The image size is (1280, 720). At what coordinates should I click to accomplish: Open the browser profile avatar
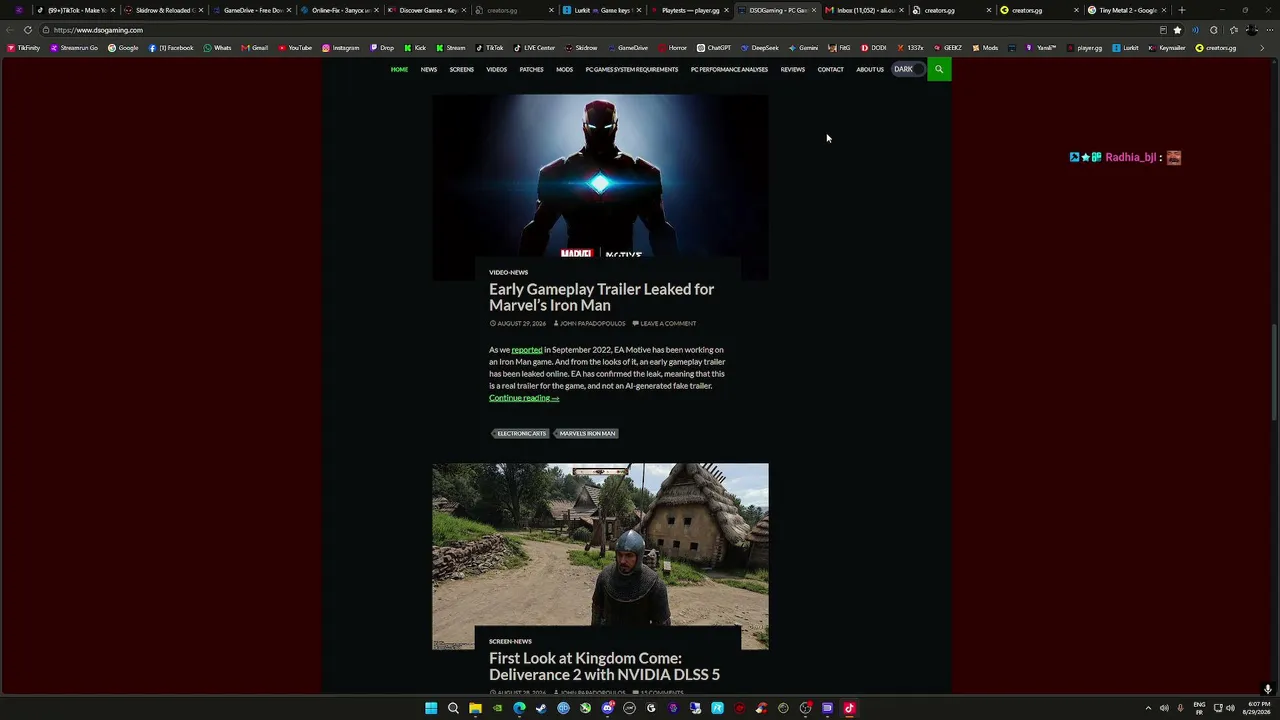coord(1251,30)
